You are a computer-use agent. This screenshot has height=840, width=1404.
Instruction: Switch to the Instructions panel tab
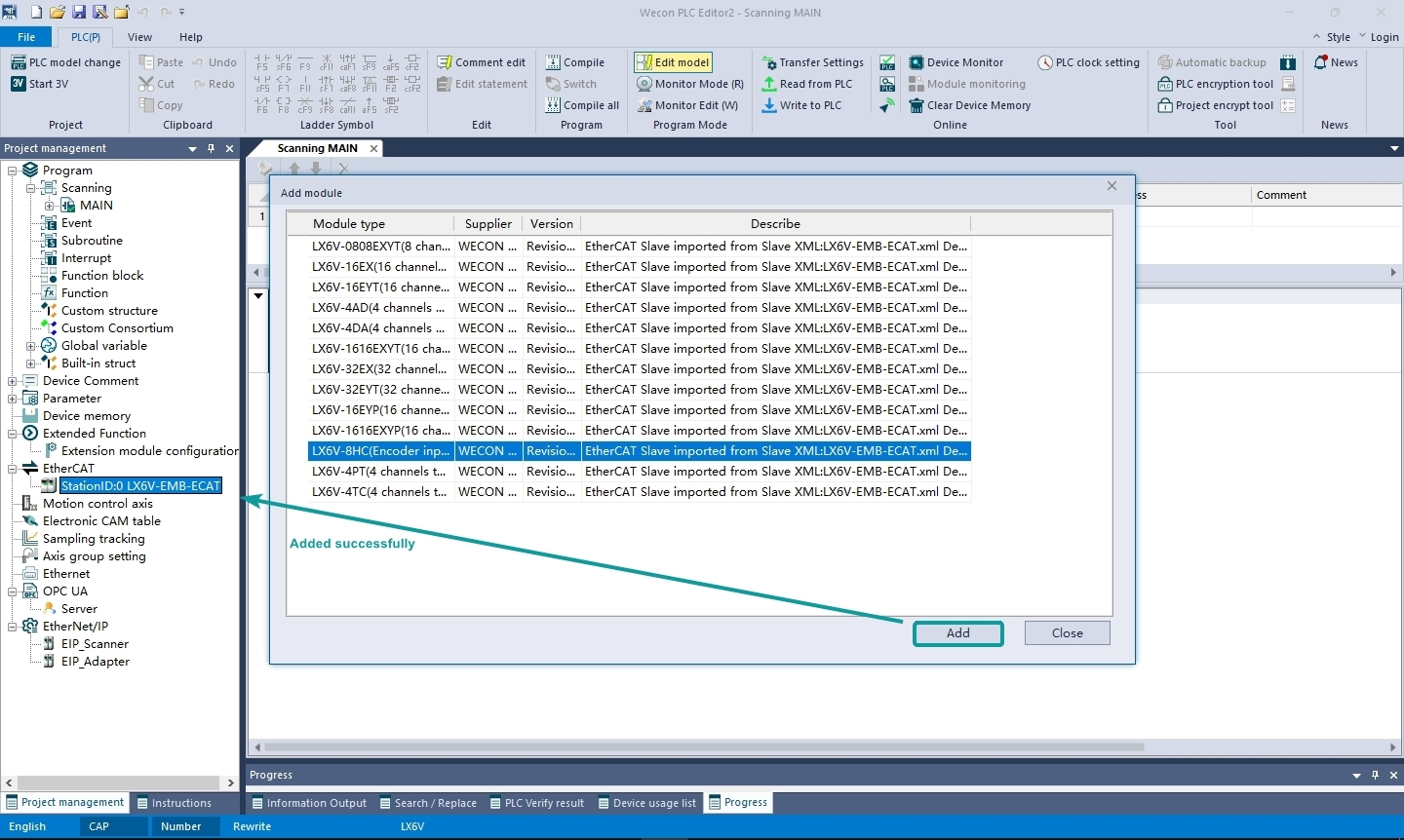[x=174, y=803]
